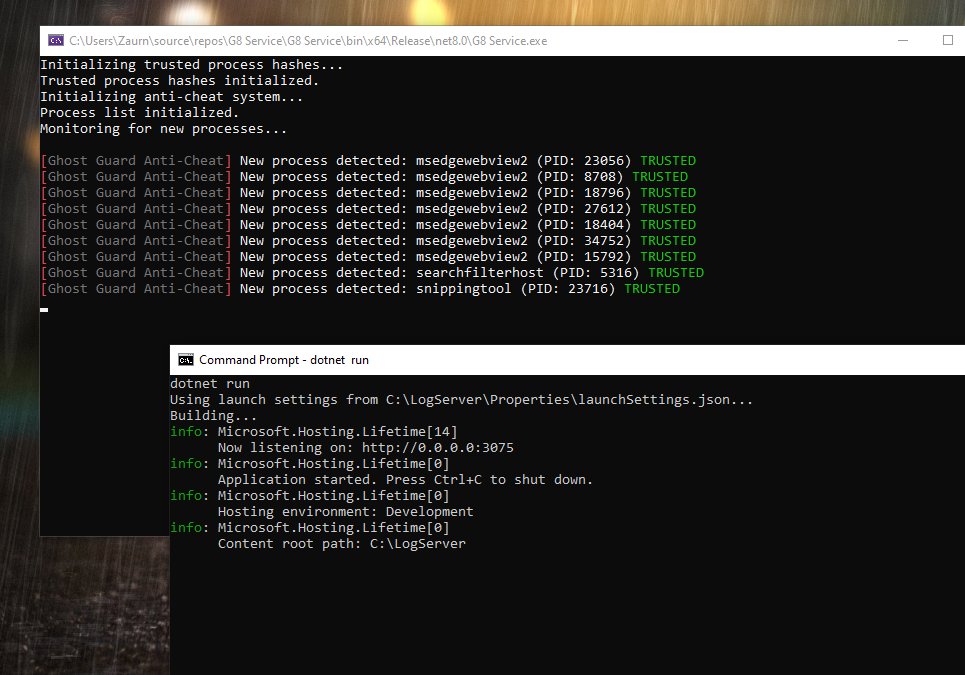
Task: Click the maximize icon on G8 Service window
Action: [x=948, y=40]
